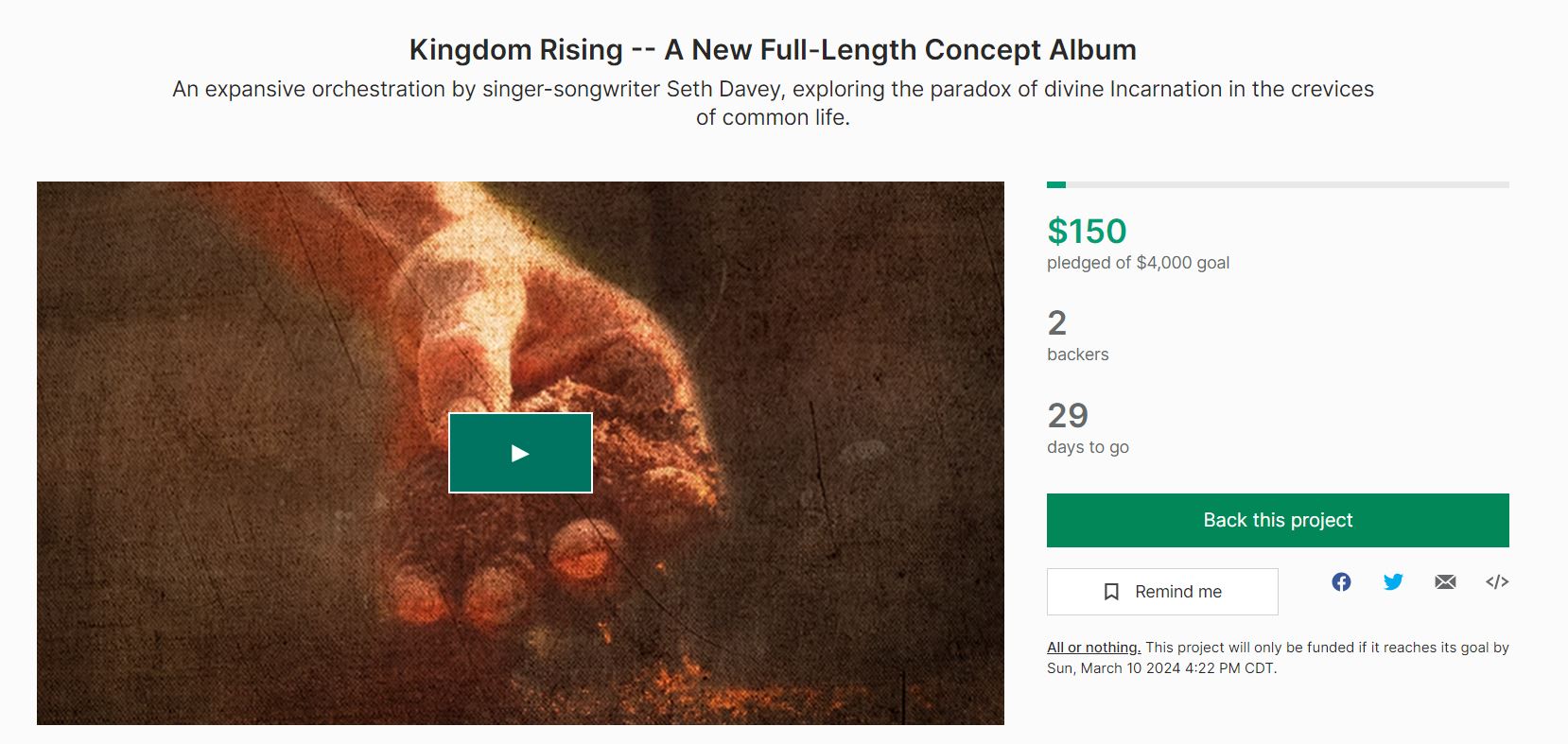Click the number 29 days remaining

[x=1068, y=415]
